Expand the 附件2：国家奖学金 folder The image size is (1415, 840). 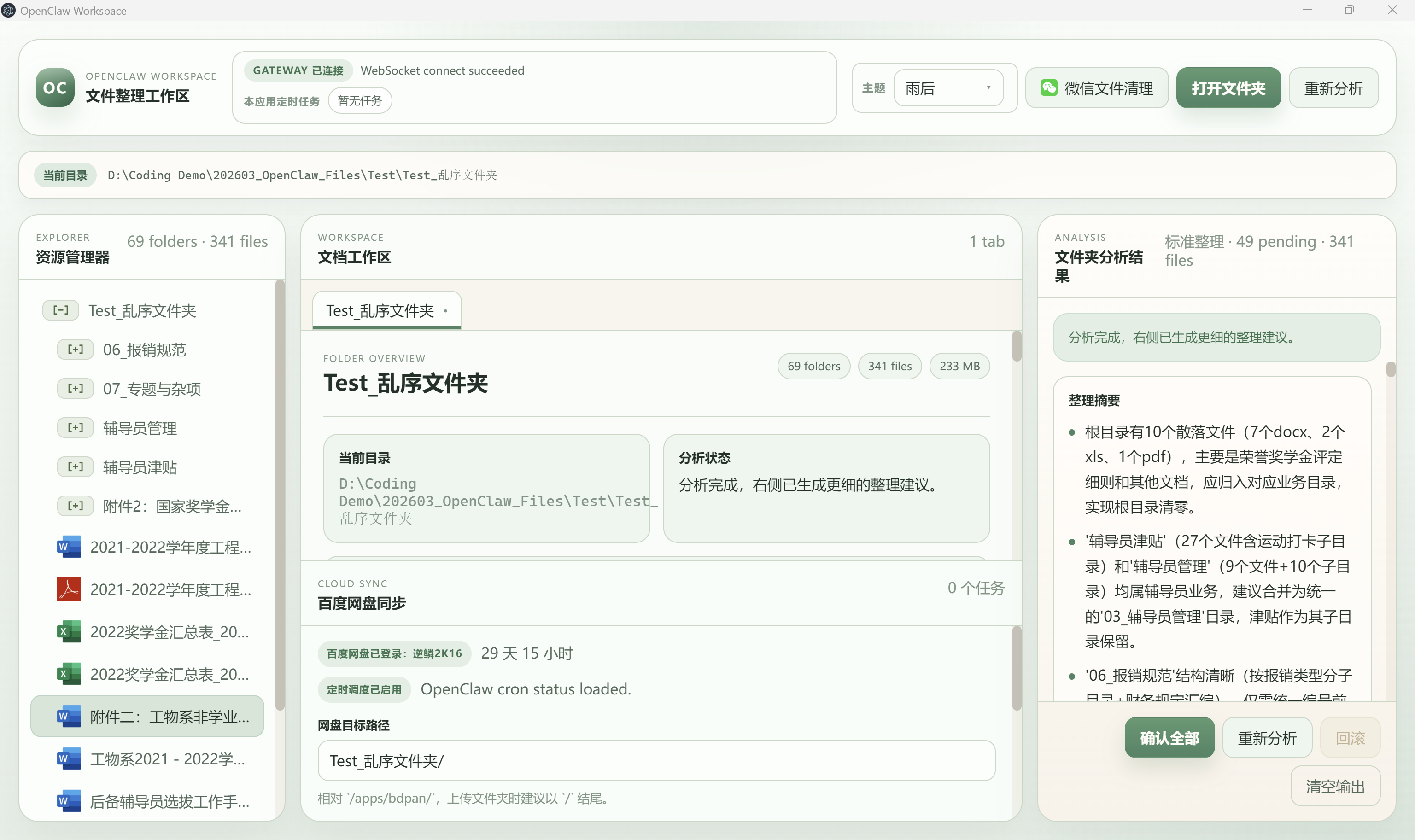(75, 506)
